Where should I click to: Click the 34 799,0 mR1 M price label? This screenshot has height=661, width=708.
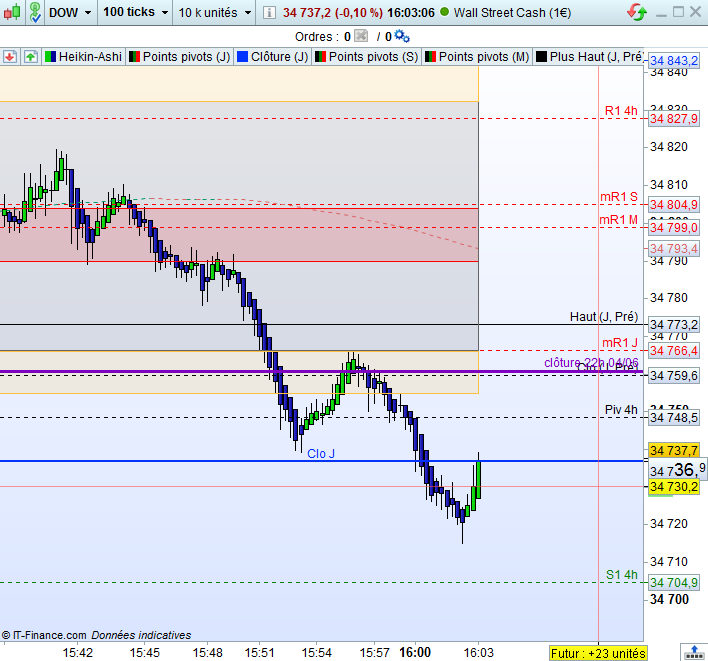point(674,228)
